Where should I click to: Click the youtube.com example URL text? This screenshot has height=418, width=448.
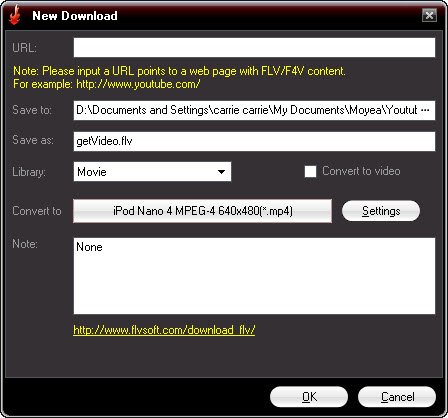138,84
